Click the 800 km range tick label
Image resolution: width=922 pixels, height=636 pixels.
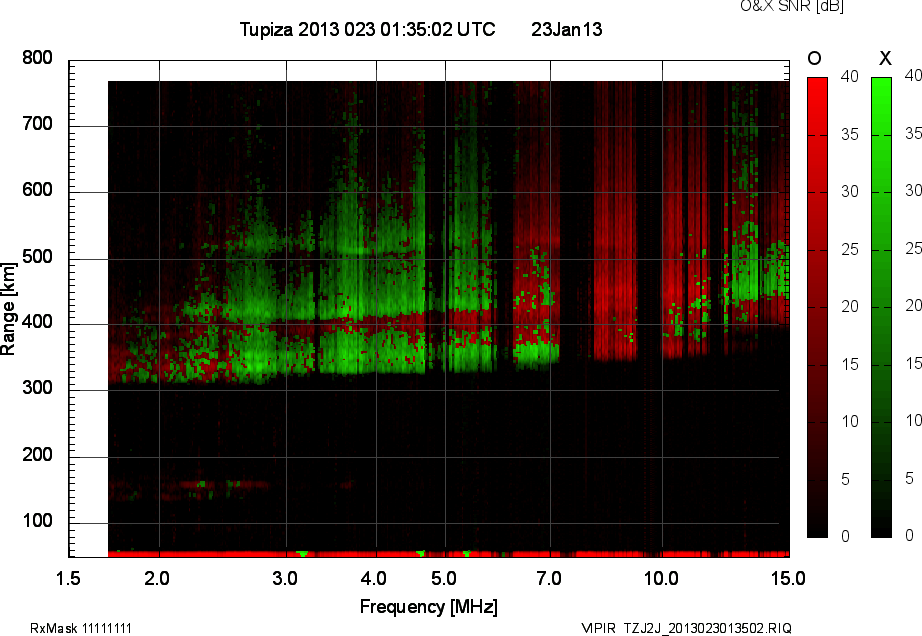[37, 59]
